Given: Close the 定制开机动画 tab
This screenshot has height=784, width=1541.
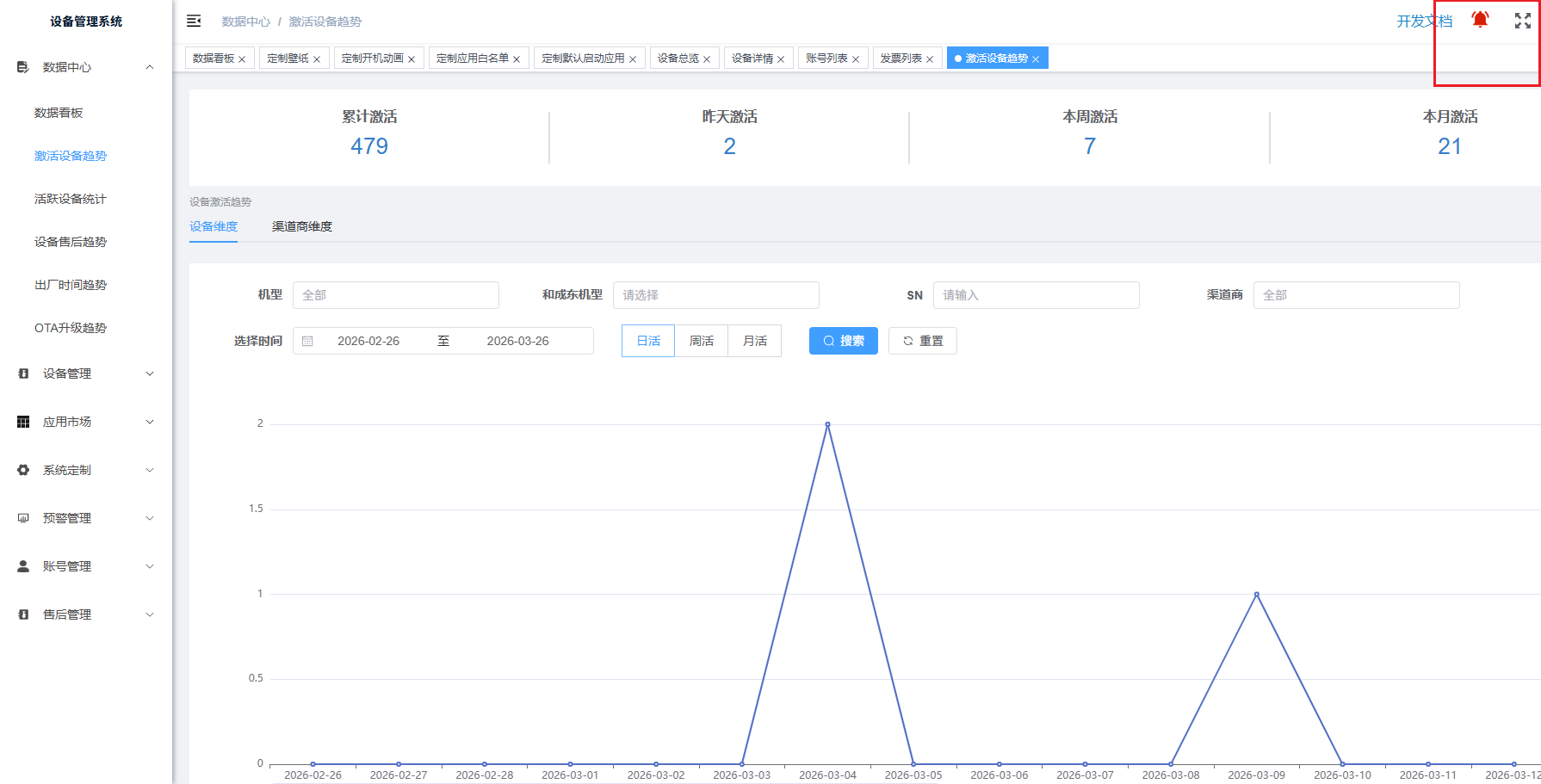Looking at the screenshot, I should pos(412,59).
